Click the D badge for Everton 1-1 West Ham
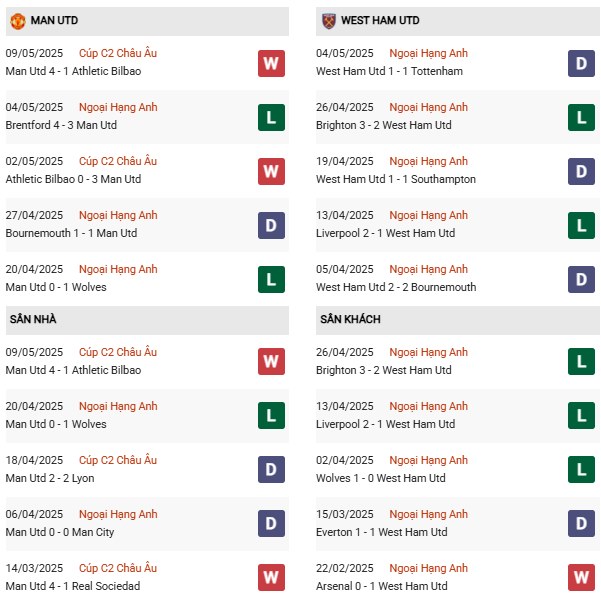Image resolution: width=601 pixels, height=600 pixels. point(582,525)
